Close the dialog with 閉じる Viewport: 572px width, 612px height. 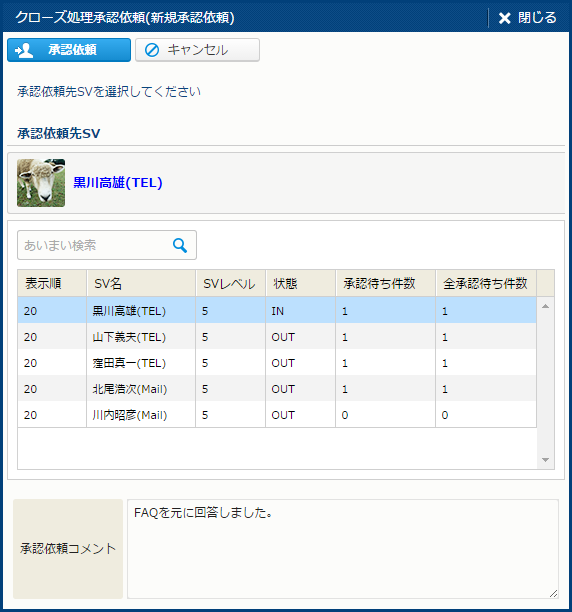click(x=528, y=18)
